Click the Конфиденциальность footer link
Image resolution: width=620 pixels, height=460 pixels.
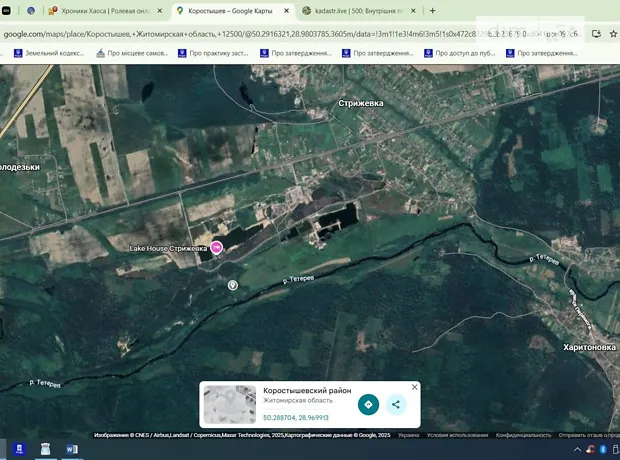(x=524, y=435)
